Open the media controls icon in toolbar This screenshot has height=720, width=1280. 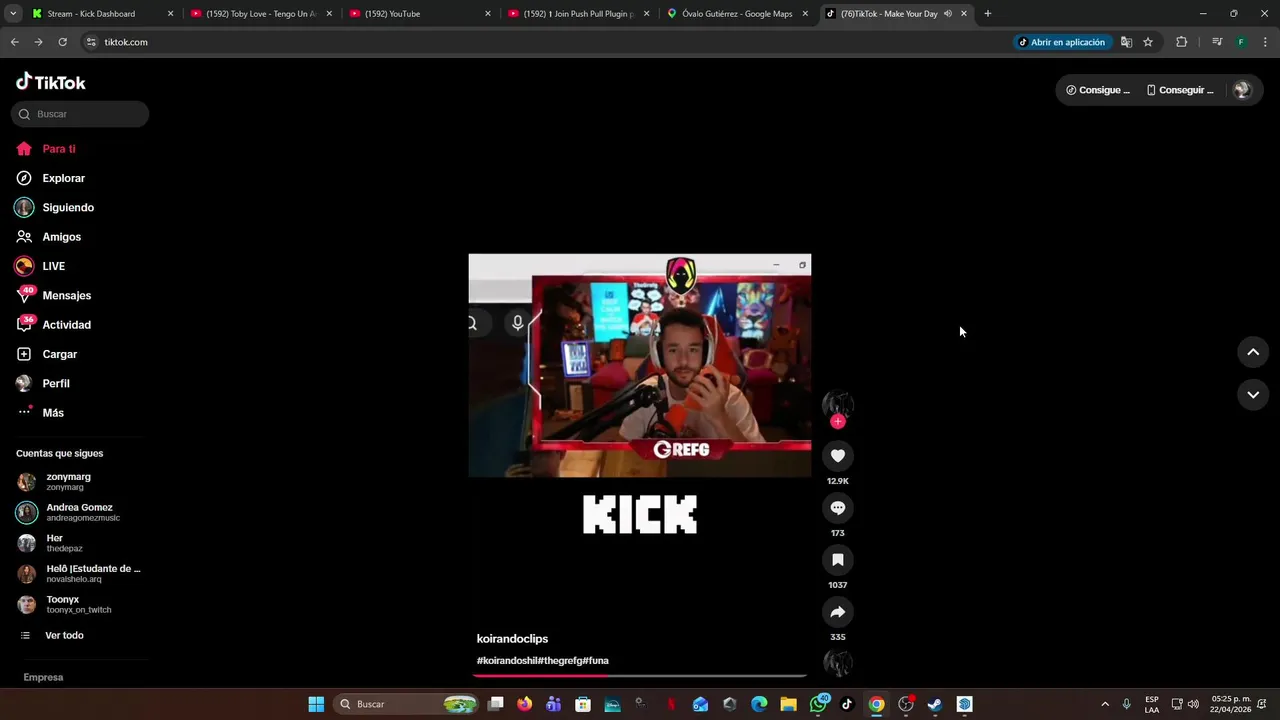(1217, 42)
